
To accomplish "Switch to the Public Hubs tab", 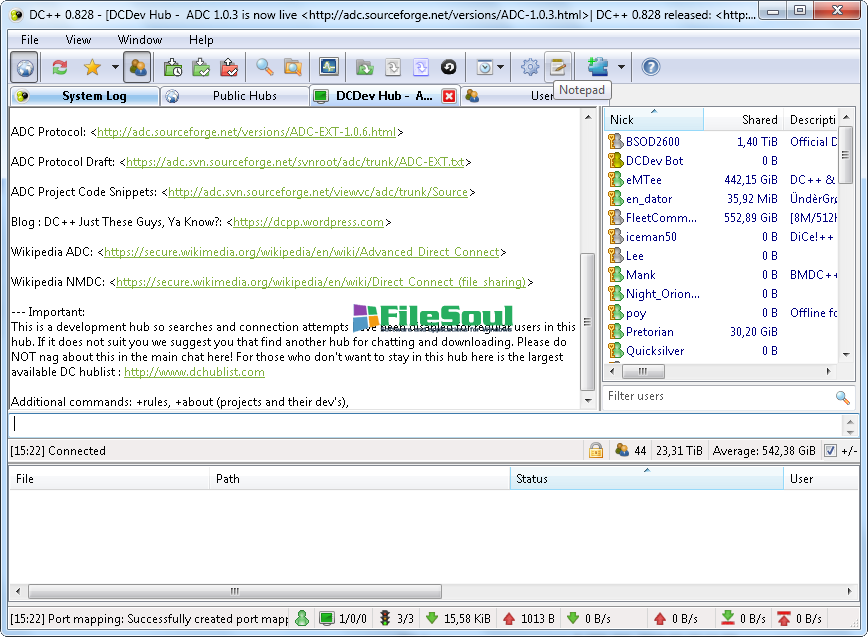I will point(235,96).
